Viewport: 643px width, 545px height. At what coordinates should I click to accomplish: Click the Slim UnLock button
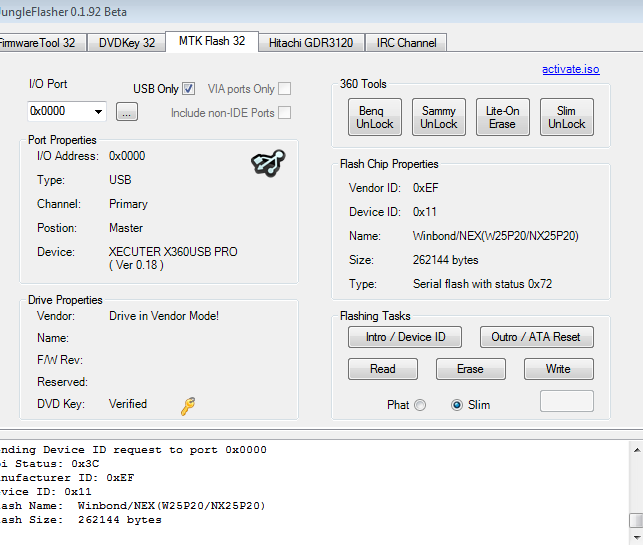click(x=567, y=117)
